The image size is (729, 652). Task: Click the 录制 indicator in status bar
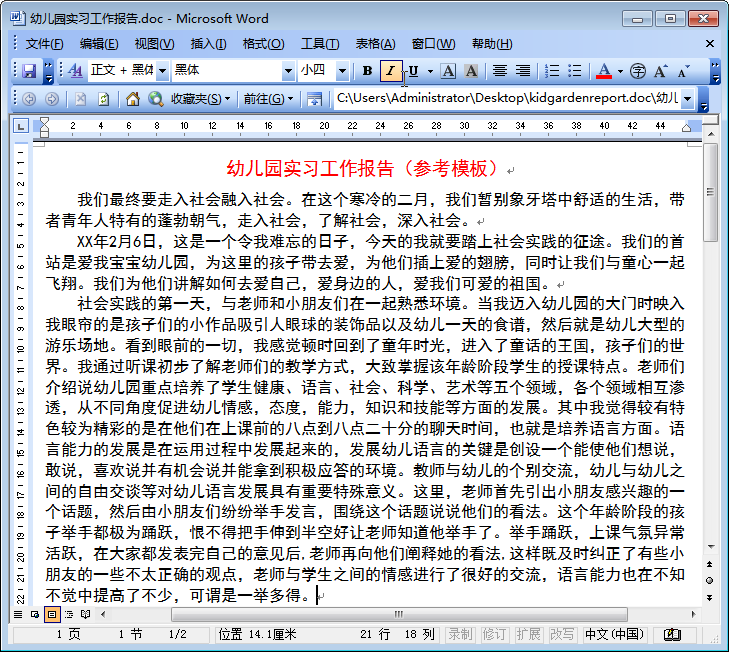click(x=460, y=634)
